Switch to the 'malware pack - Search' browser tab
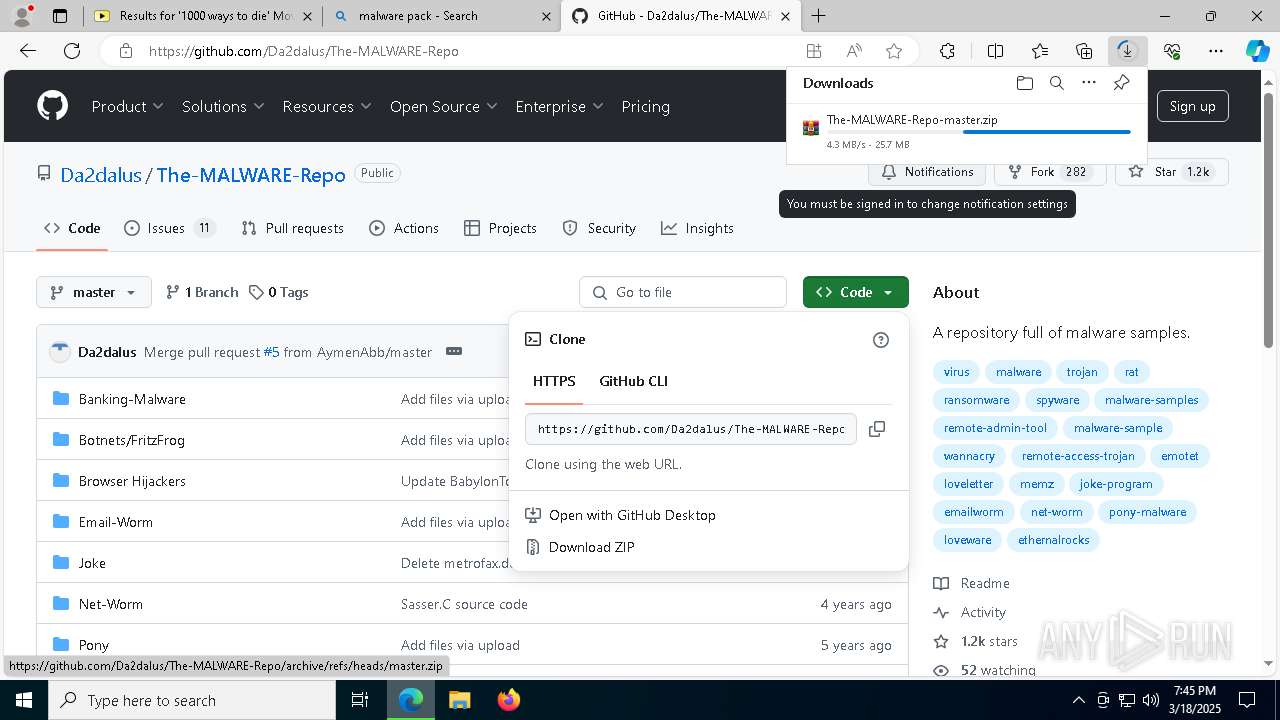1280x720 pixels. coord(442,16)
